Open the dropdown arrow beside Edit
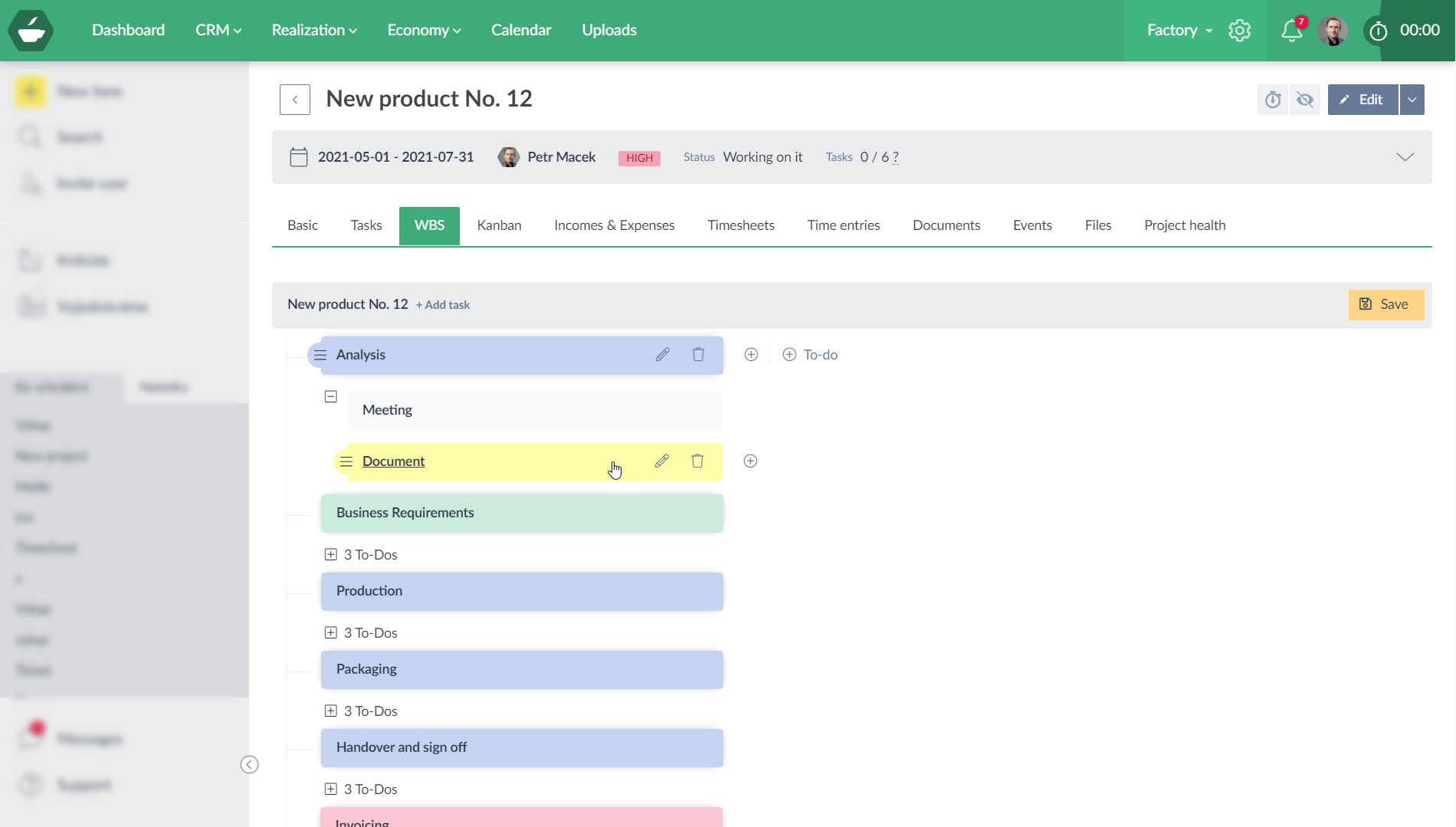The width and height of the screenshot is (1456, 827). [x=1412, y=100]
